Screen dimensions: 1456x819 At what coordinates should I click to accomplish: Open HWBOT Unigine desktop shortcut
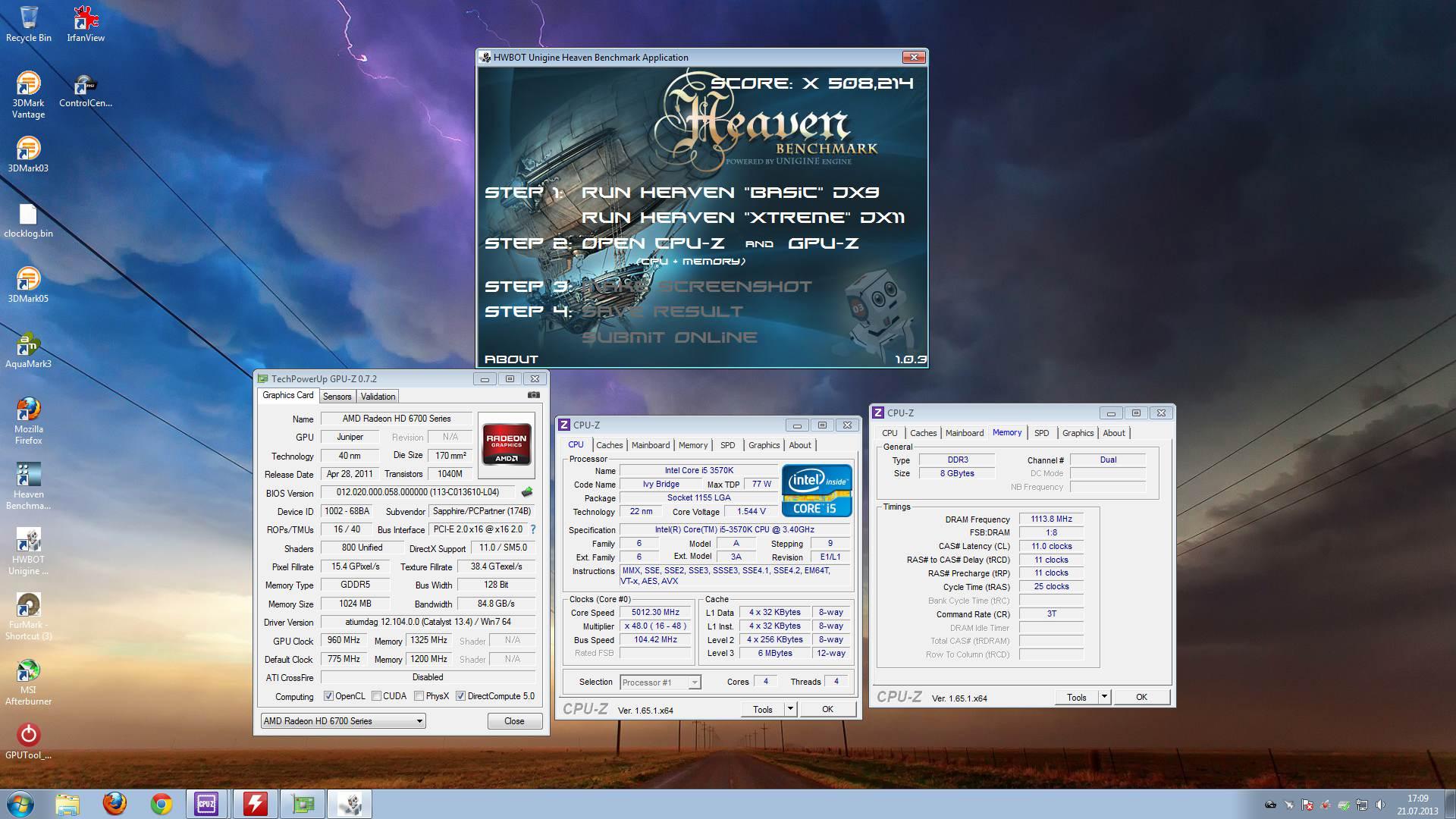(28, 551)
